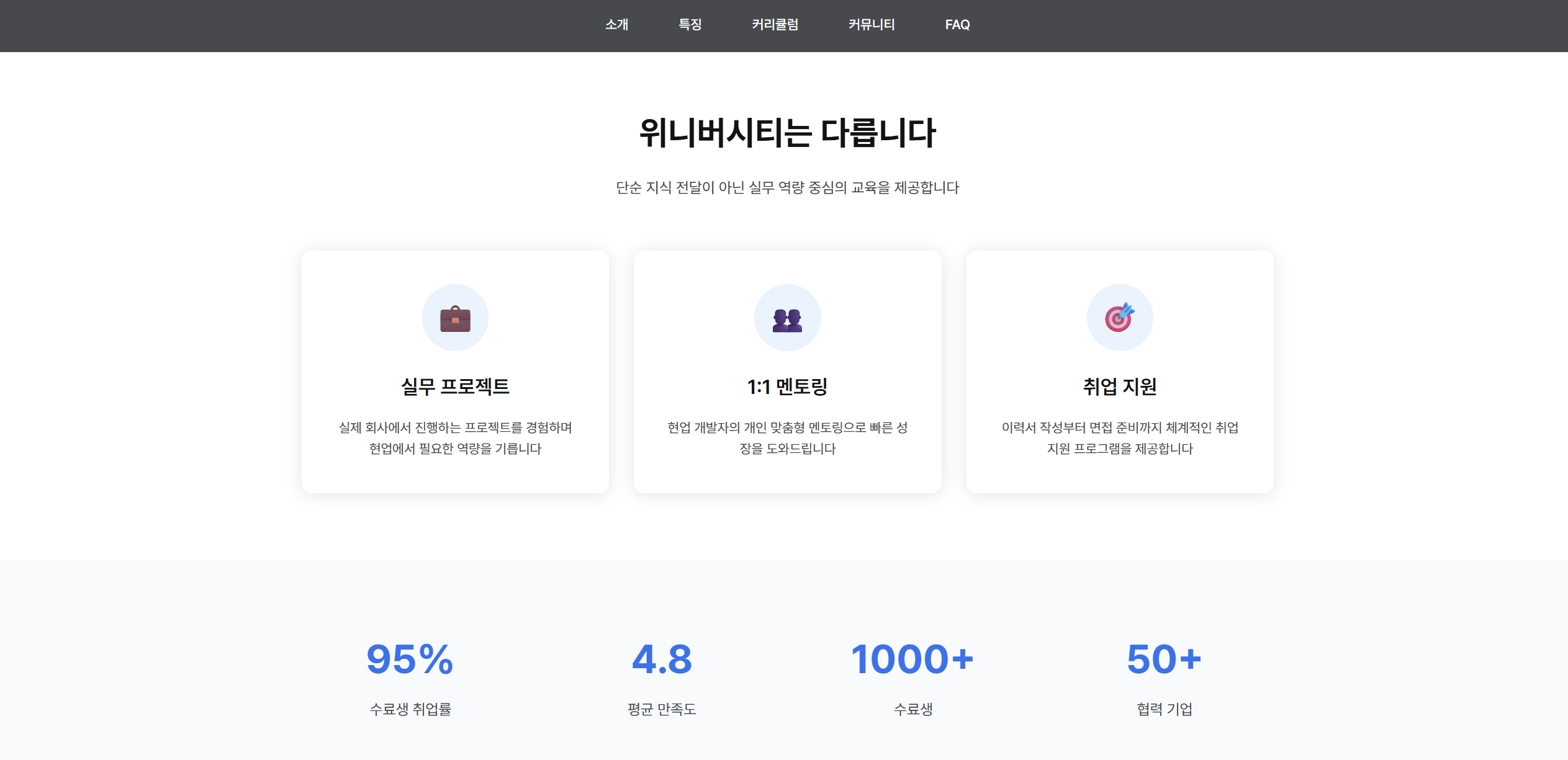The width and height of the screenshot is (1568, 760).
Task: Open the 소개 menu item
Action: [616, 25]
